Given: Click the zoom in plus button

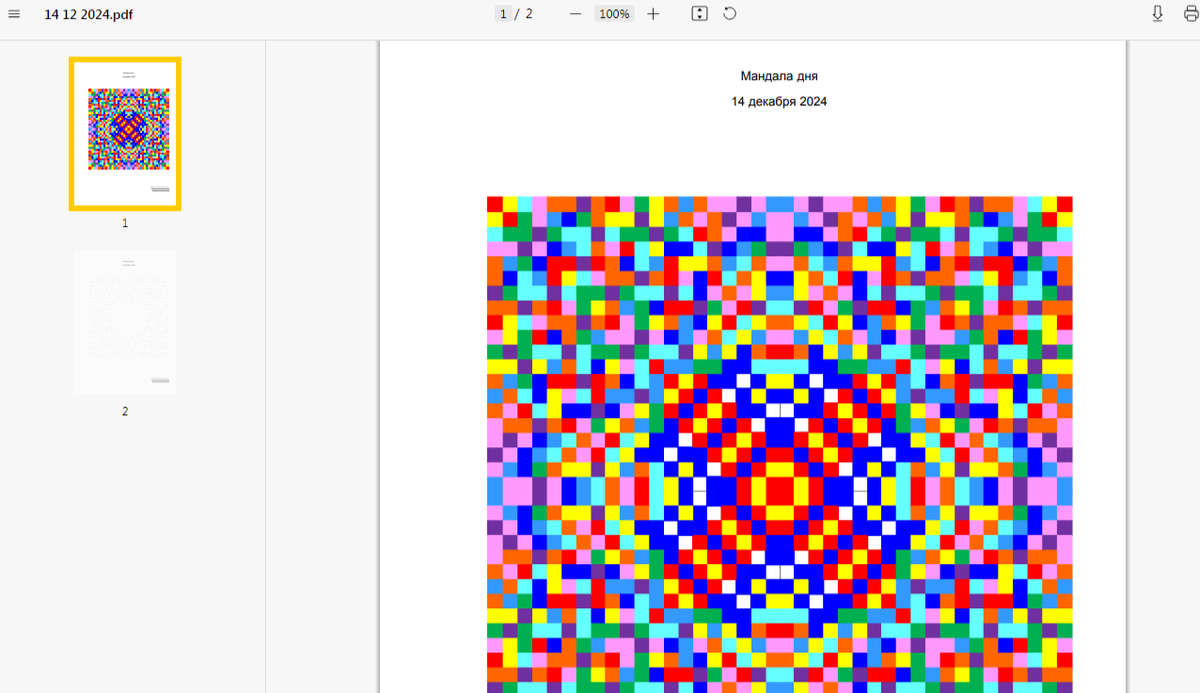Looking at the screenshot, I should pos(653,14).
